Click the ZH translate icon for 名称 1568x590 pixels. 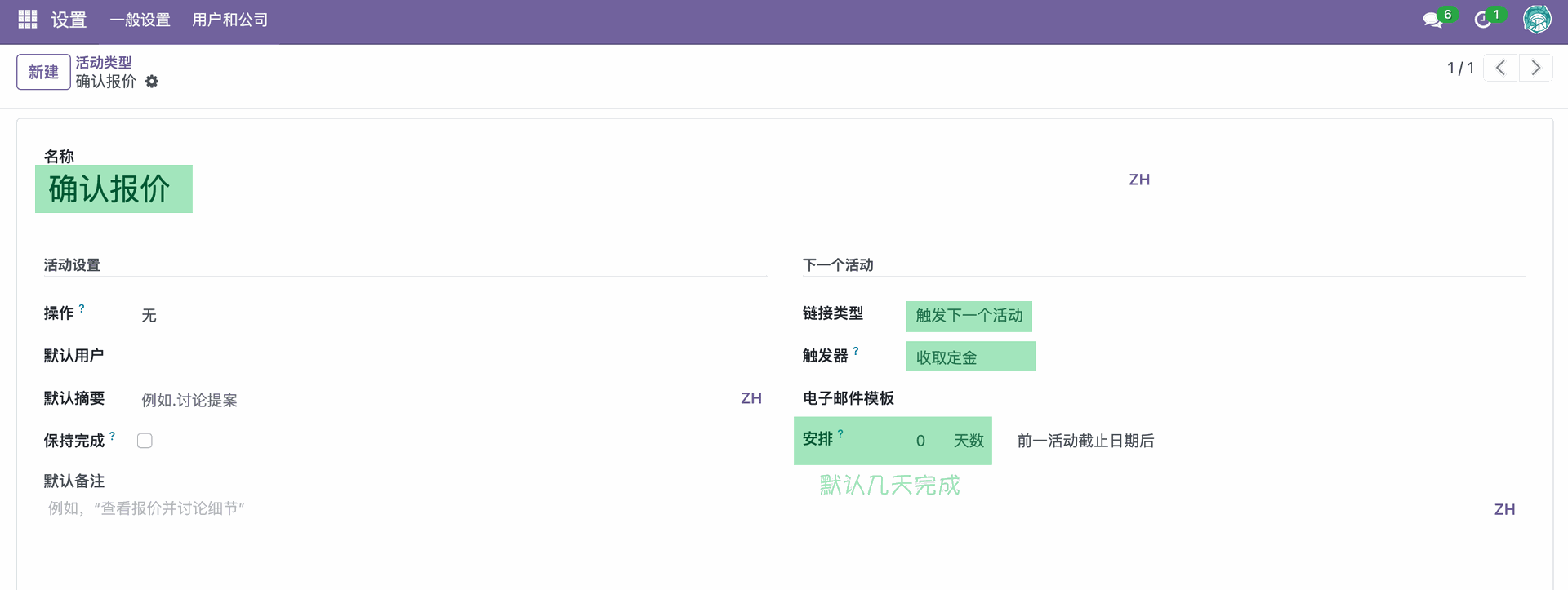1139,180
